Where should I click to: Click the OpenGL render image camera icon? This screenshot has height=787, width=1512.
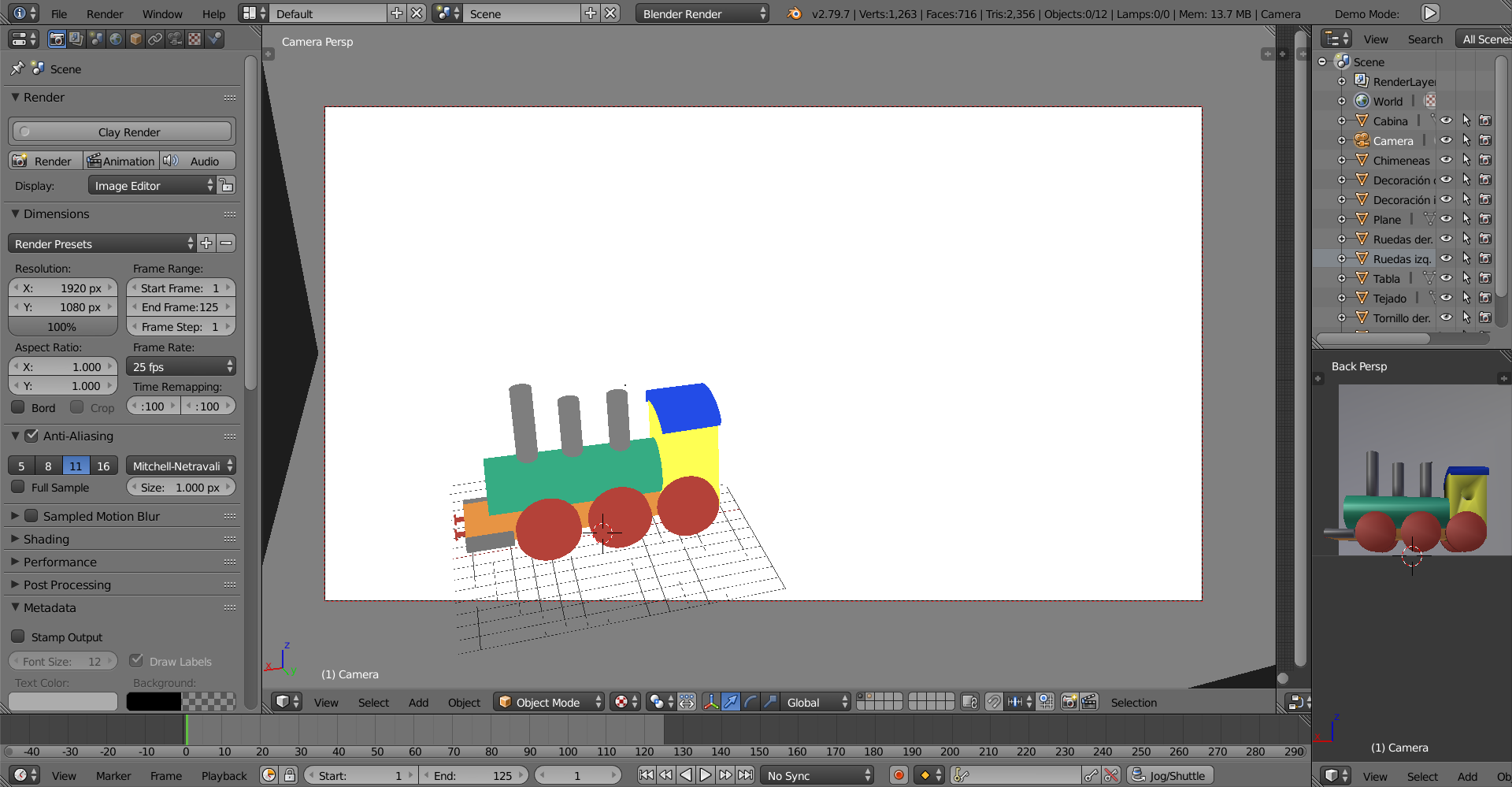1069,702
